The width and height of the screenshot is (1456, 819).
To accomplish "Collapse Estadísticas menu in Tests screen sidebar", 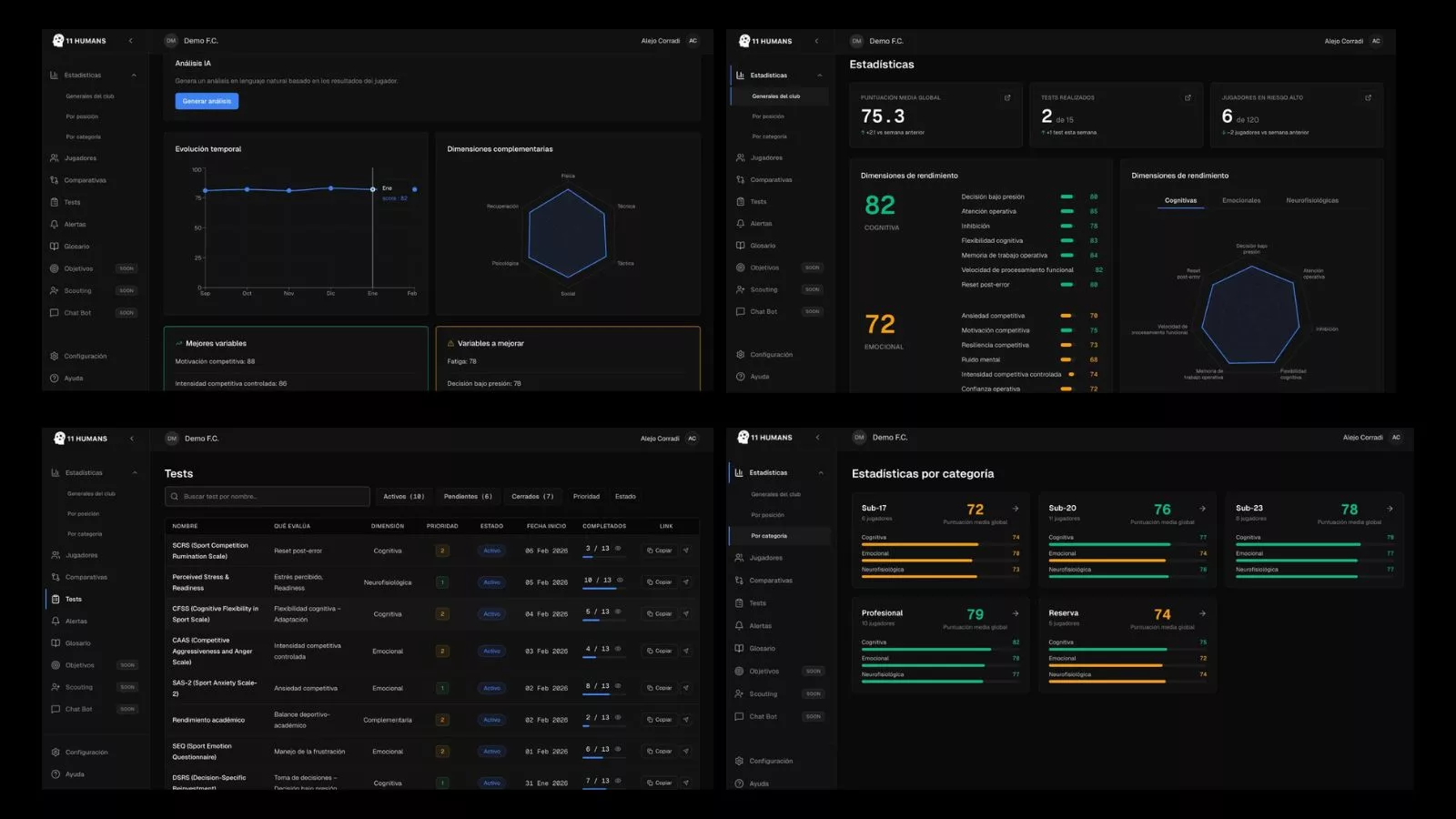I will [135, 473].
